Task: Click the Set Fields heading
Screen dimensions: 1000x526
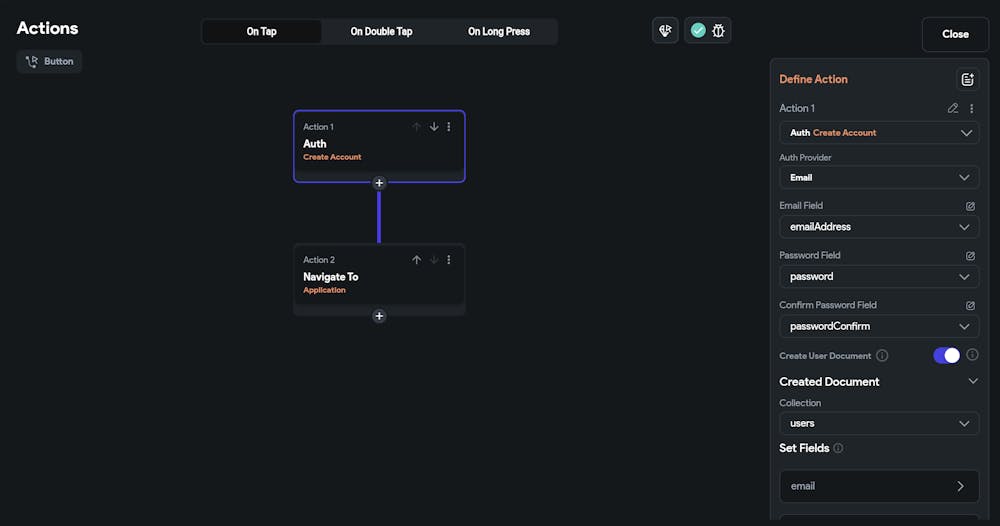Action: (x=804, y=448)
